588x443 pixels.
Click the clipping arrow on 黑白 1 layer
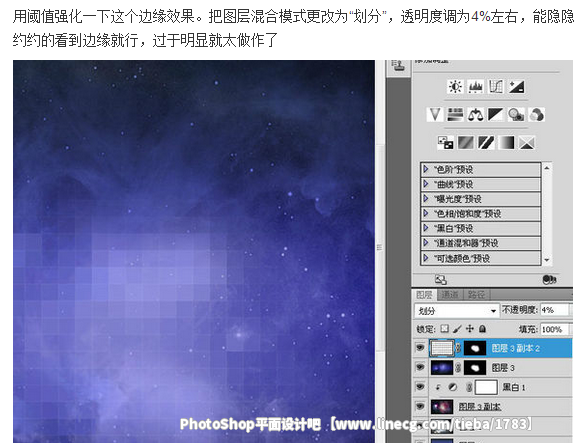437,387
